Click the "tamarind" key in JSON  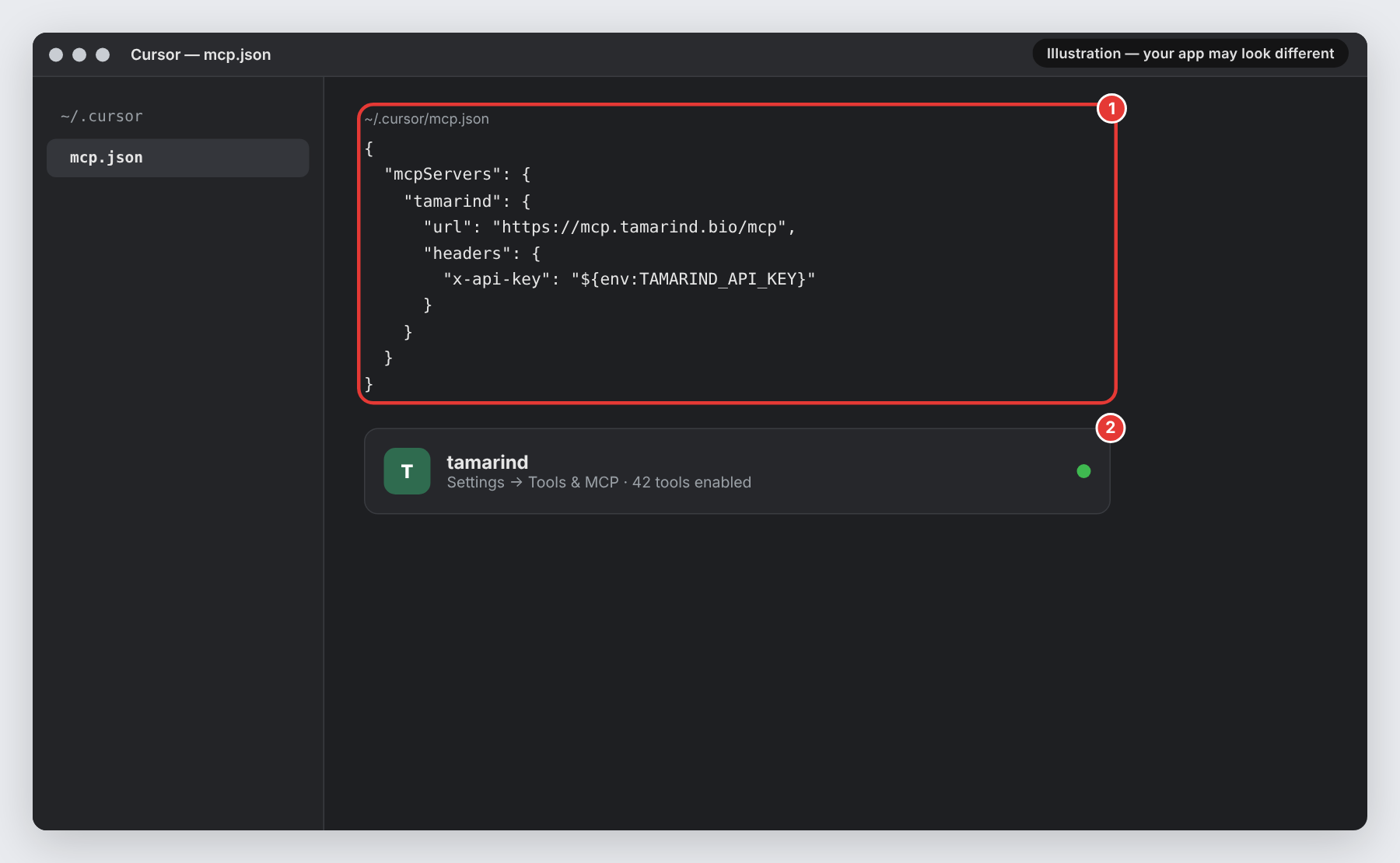(452, 201)
